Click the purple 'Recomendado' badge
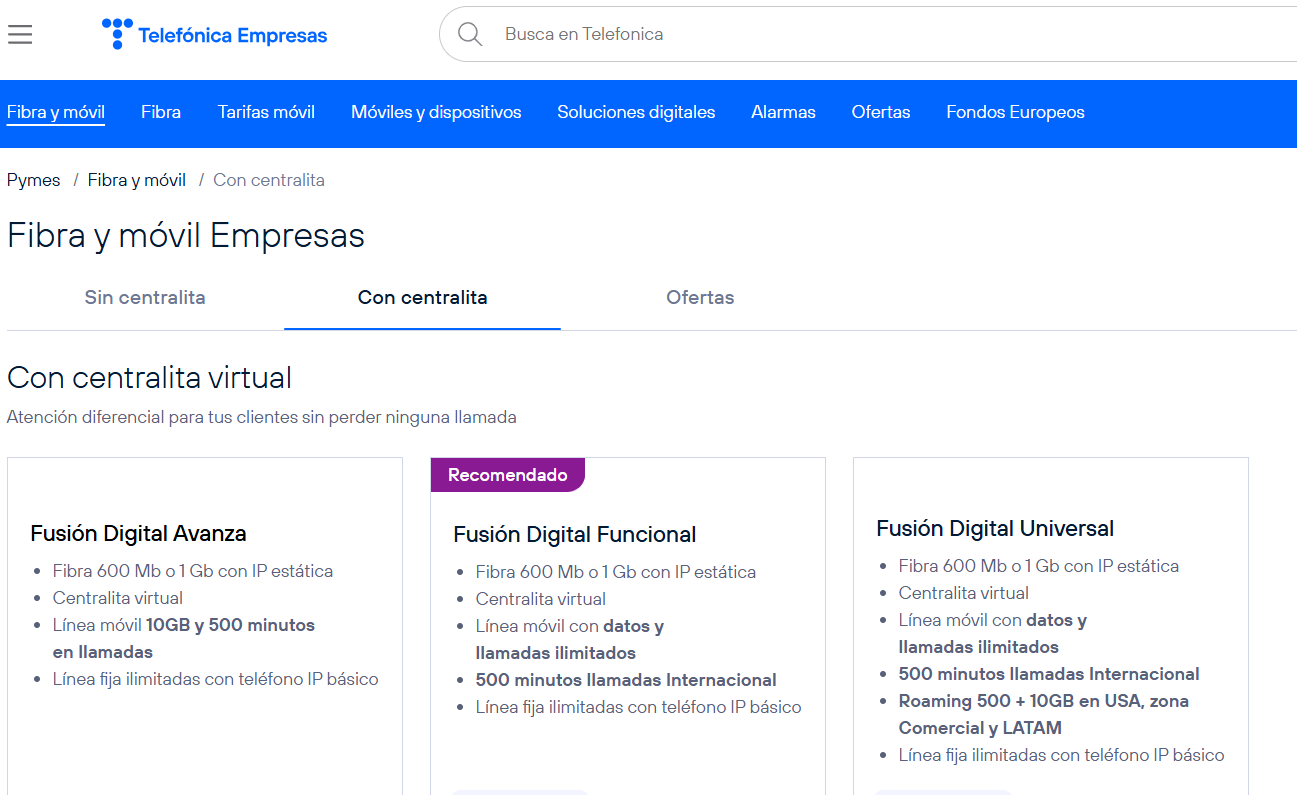This screenshot has width=1297, height=795. (x=508, y=475)
